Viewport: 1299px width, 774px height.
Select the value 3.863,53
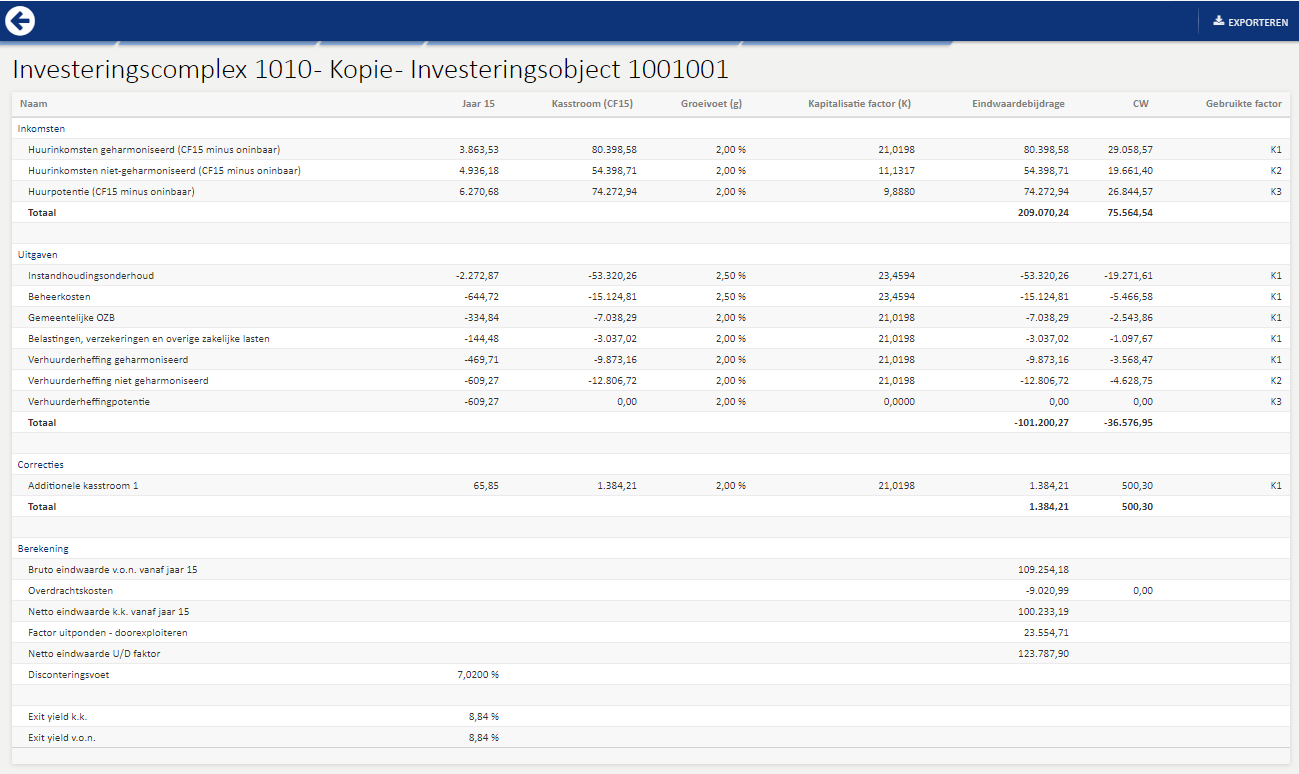(x=479, y=149)
